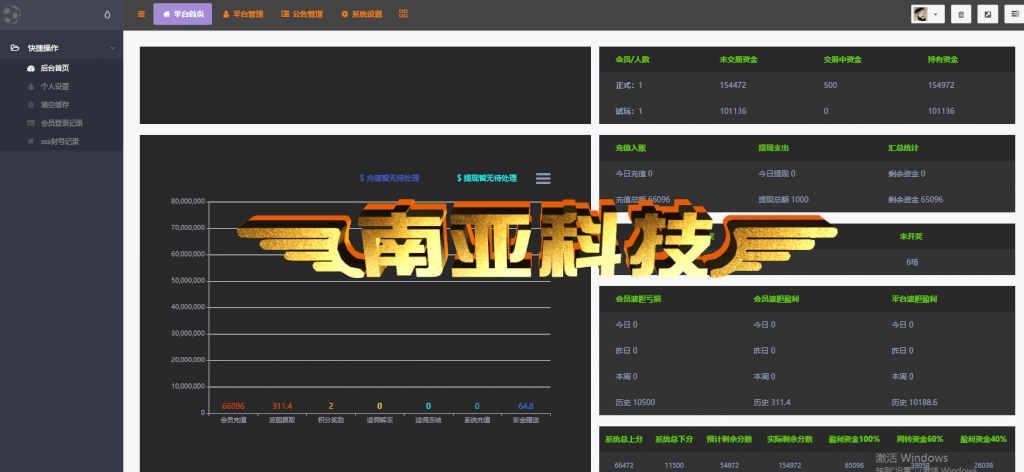Open the user avatar dropdown
Viewport: 1024px width, 472px height.
point(927,14)
